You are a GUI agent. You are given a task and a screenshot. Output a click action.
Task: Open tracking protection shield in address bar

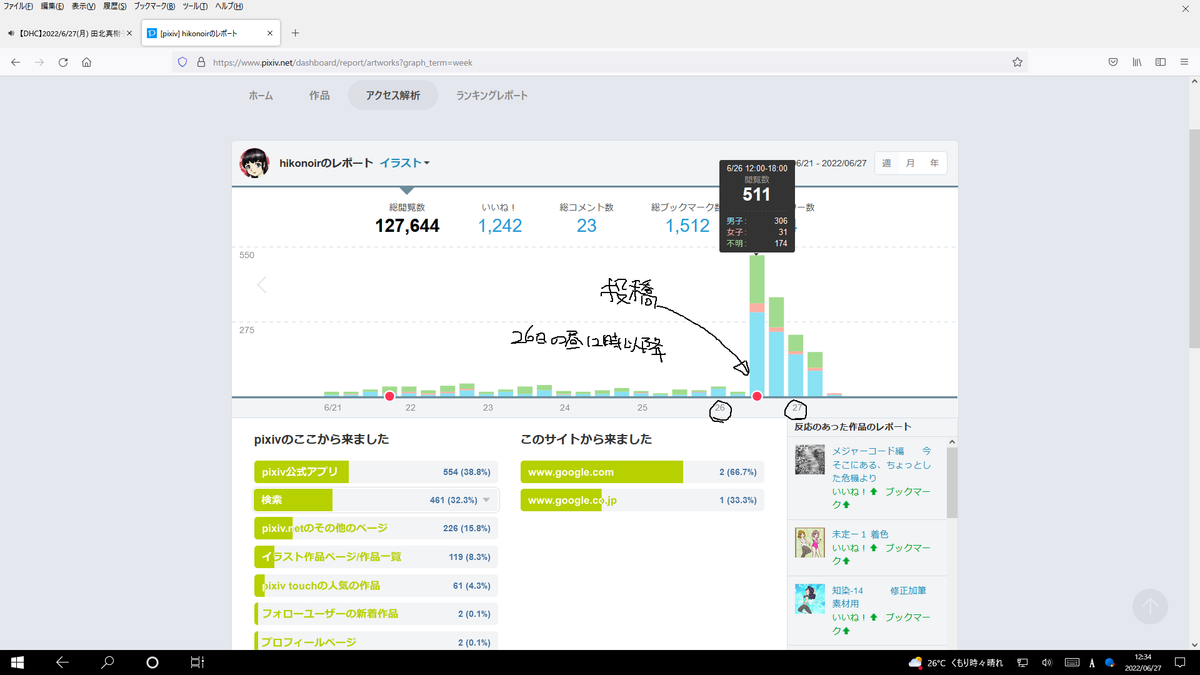tap(182, 62)
